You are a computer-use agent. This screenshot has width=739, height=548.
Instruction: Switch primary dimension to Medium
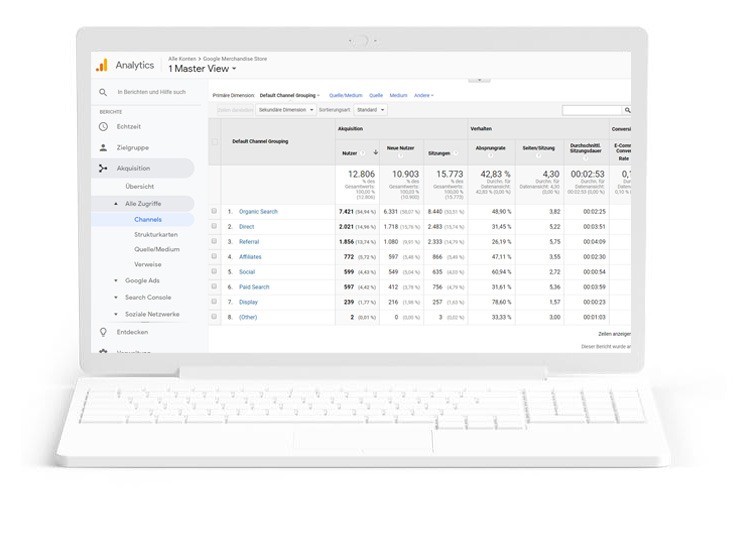point(398,96)
